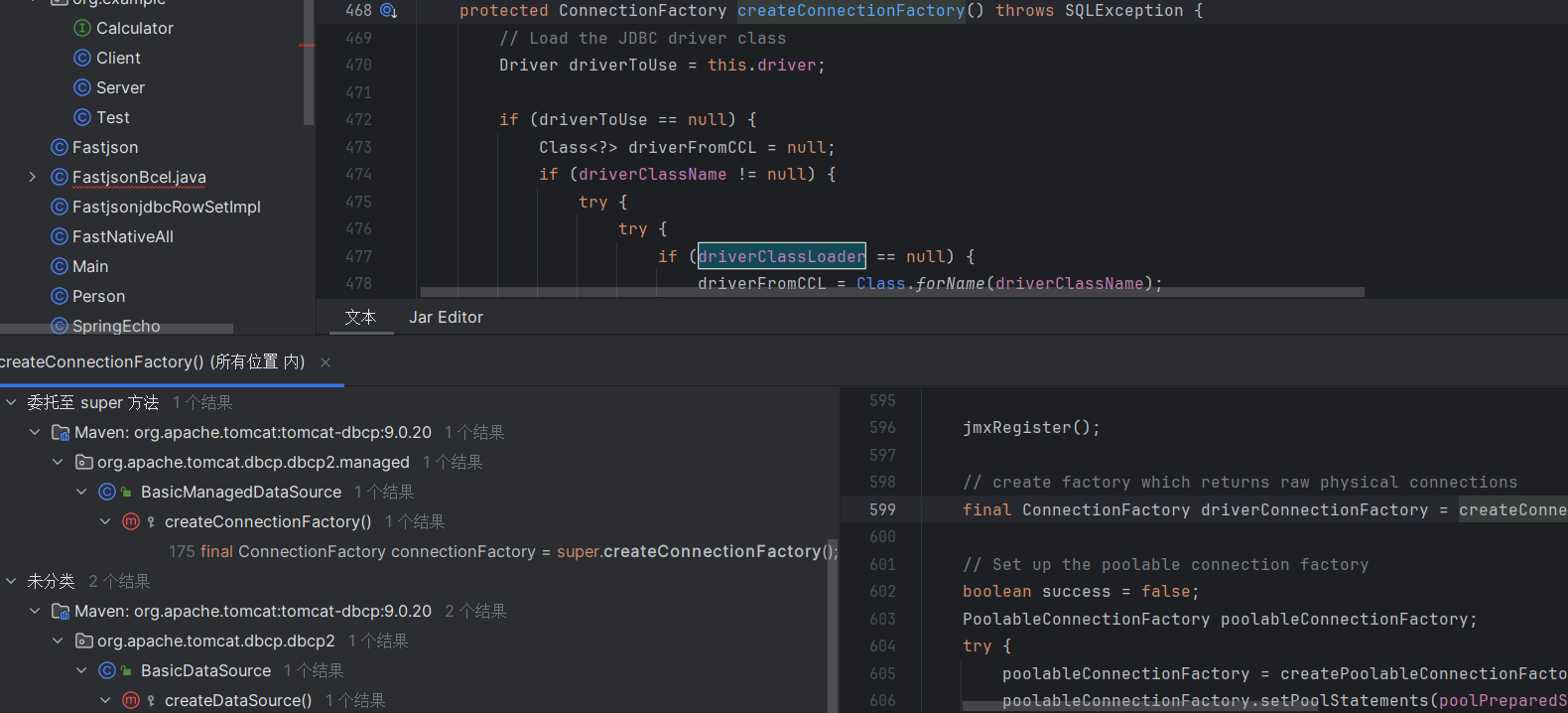
Task: Open the FastNativeAll class in project tree
Action: pos(122,236)
